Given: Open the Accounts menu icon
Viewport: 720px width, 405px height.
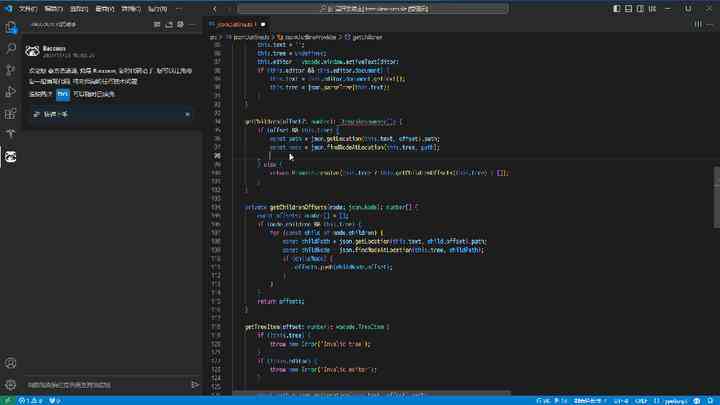Looking at the screenshot, I should [11, 363].
